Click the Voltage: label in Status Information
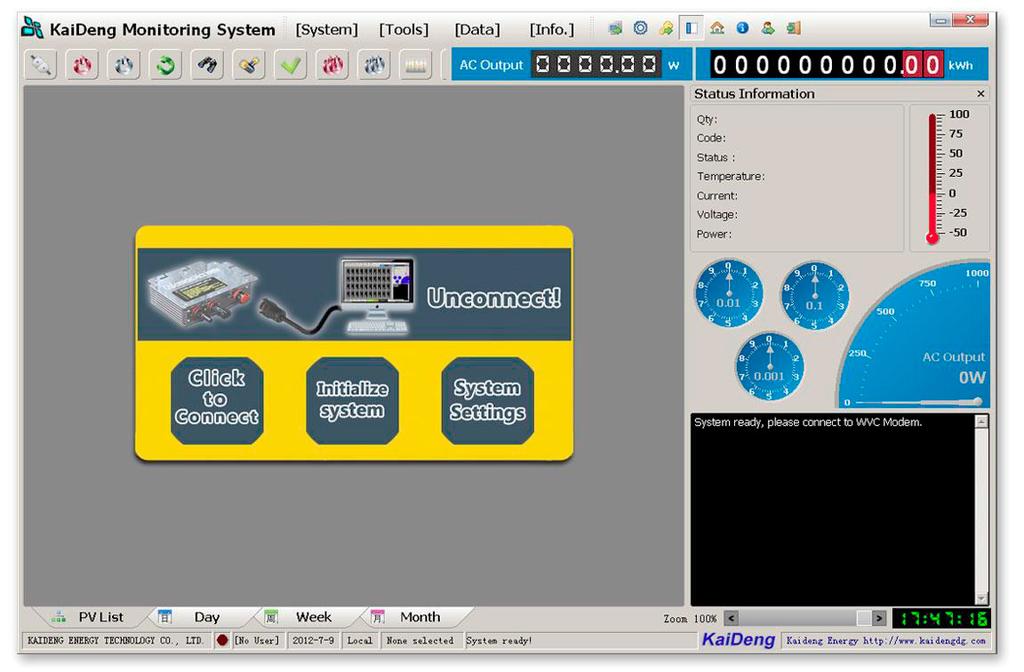The height and width of the screenshot is (672, 1024). tap(717, 214)
